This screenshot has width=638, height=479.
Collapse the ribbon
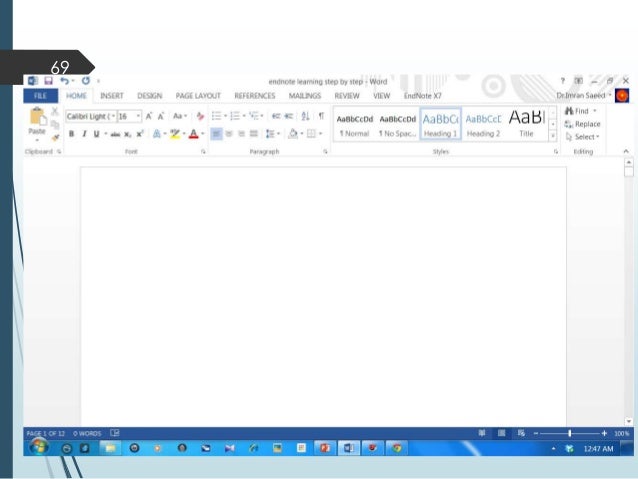pos(626,151)
